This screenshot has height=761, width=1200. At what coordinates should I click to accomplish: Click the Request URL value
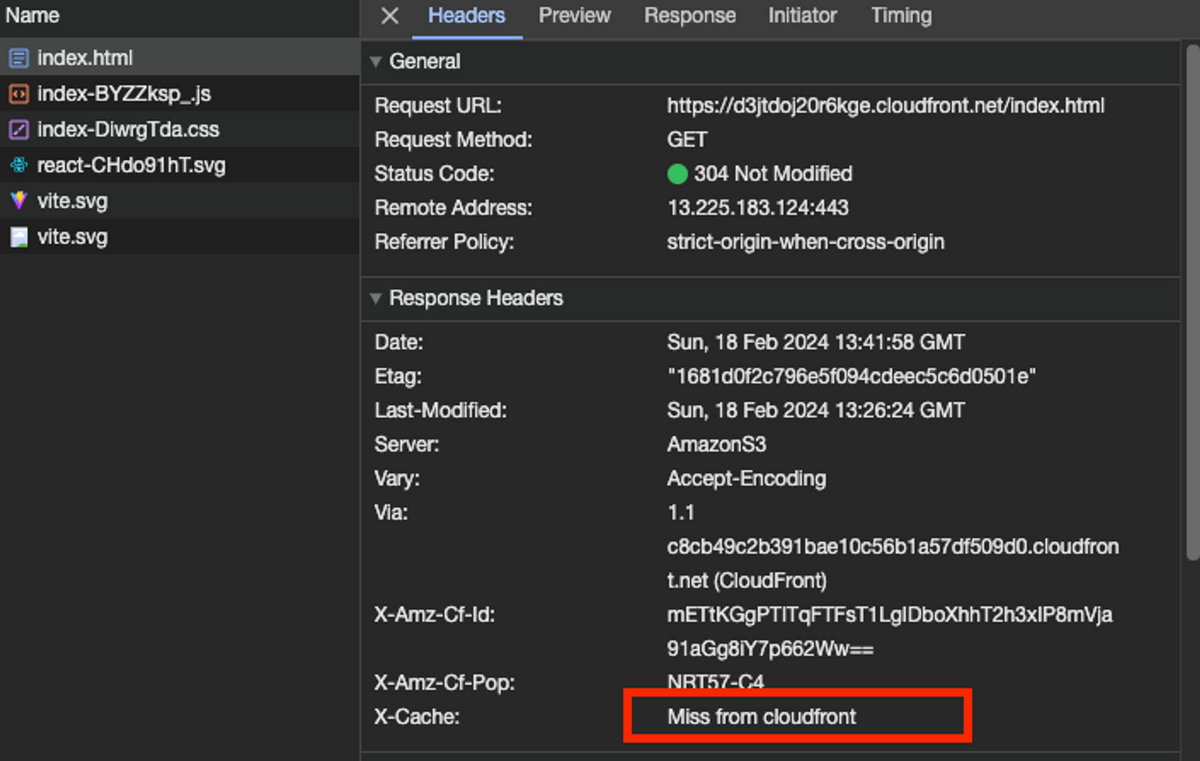point(885,105)
